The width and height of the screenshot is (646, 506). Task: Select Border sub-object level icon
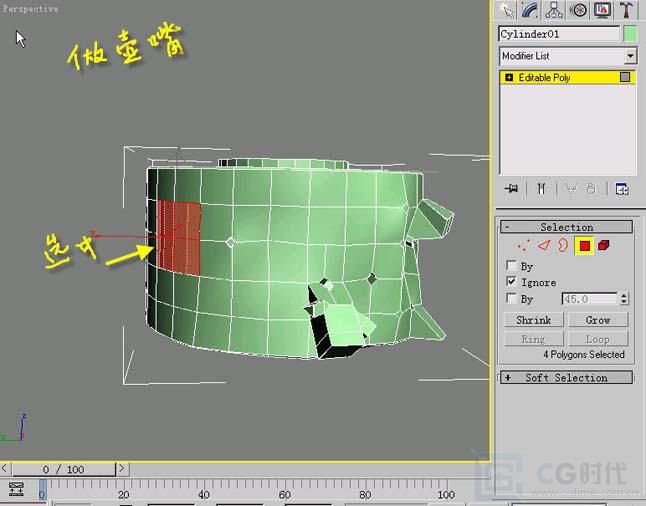(563, 245)
